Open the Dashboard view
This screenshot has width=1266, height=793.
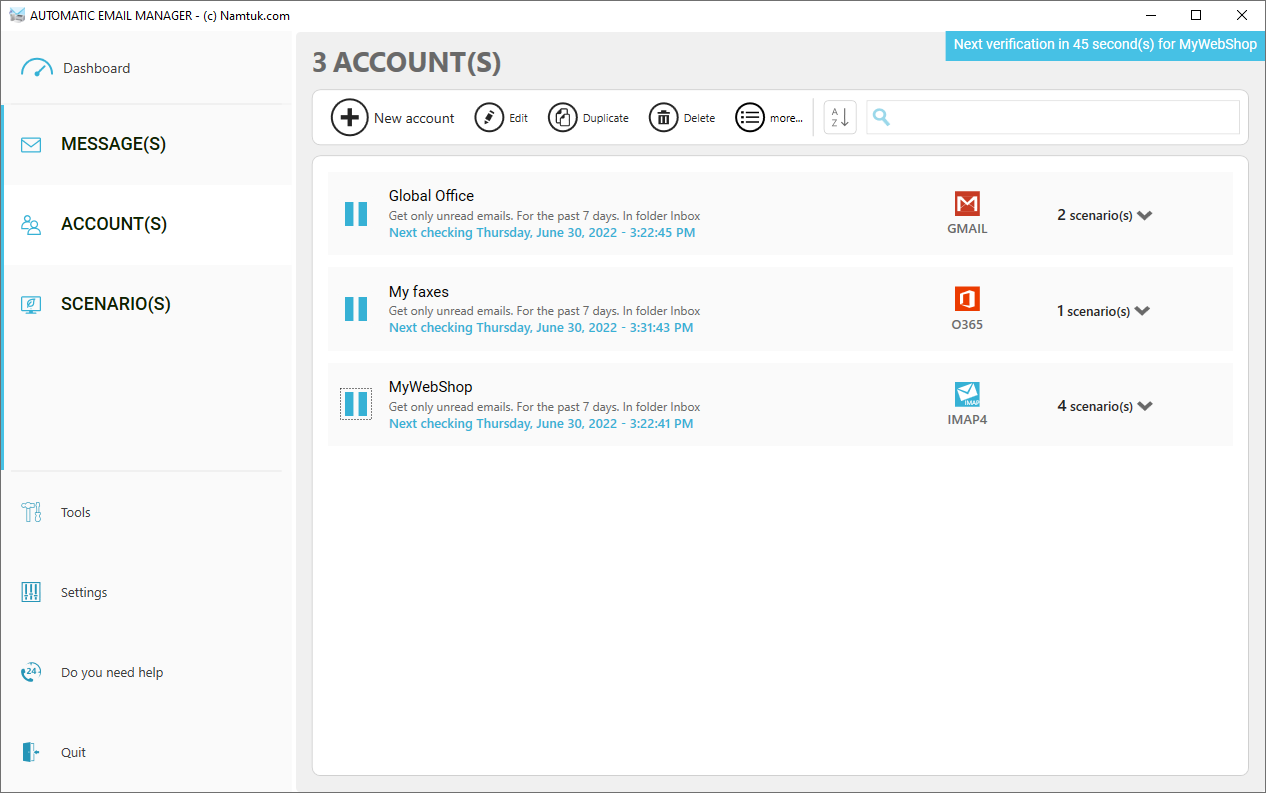(x=96, y=67)
